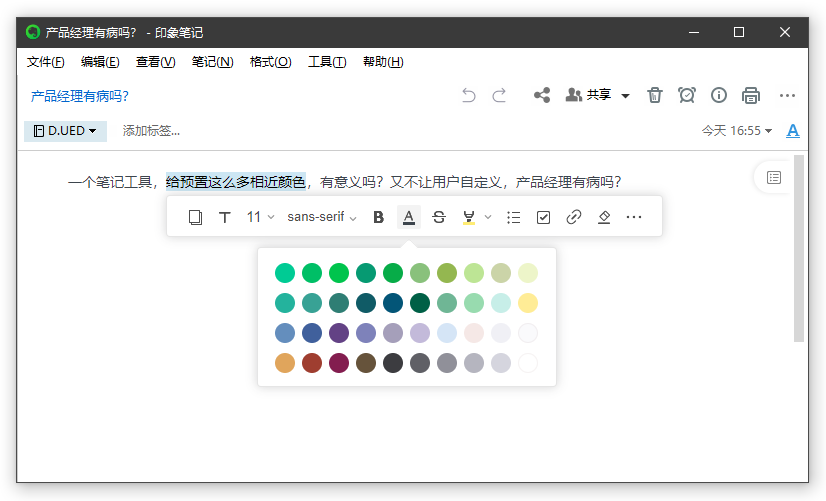Open the 帮助(H) menu

coord(383,62)
